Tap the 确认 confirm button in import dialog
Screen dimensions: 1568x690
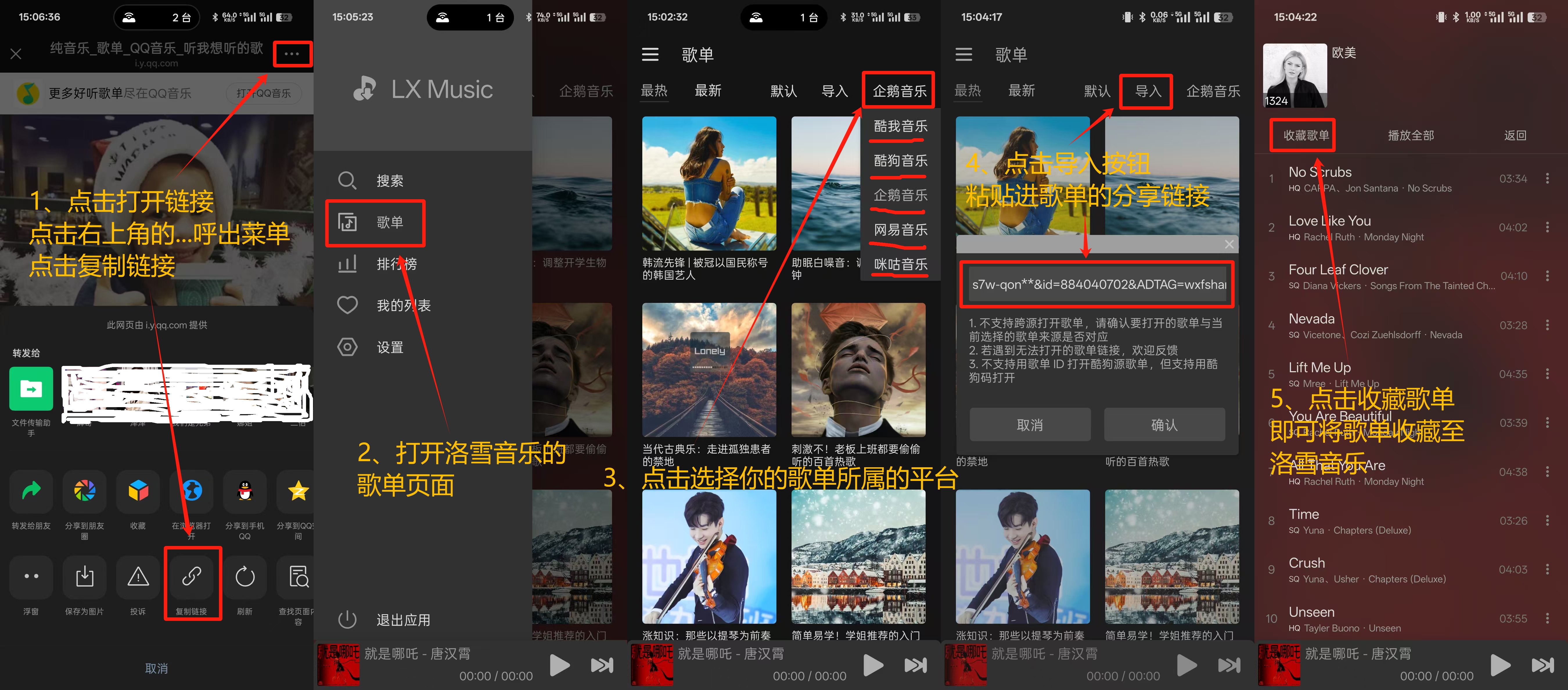point(1164,425)
